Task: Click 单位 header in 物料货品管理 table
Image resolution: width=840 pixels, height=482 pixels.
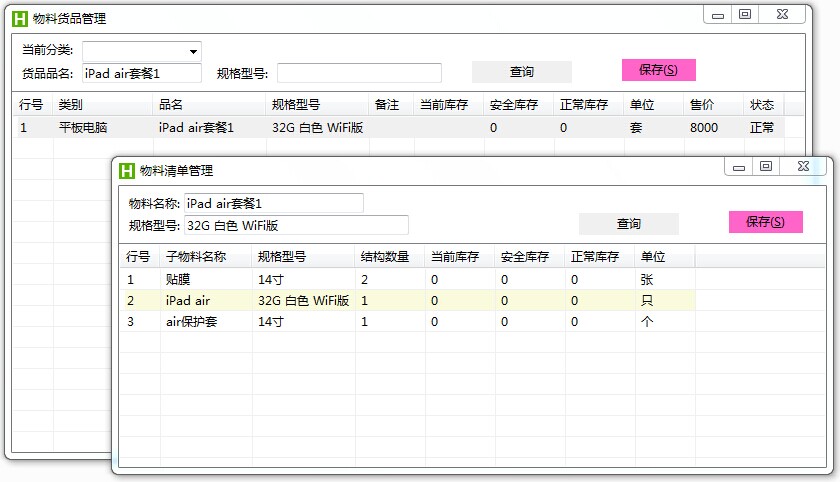Action: (x=654, y=105)
